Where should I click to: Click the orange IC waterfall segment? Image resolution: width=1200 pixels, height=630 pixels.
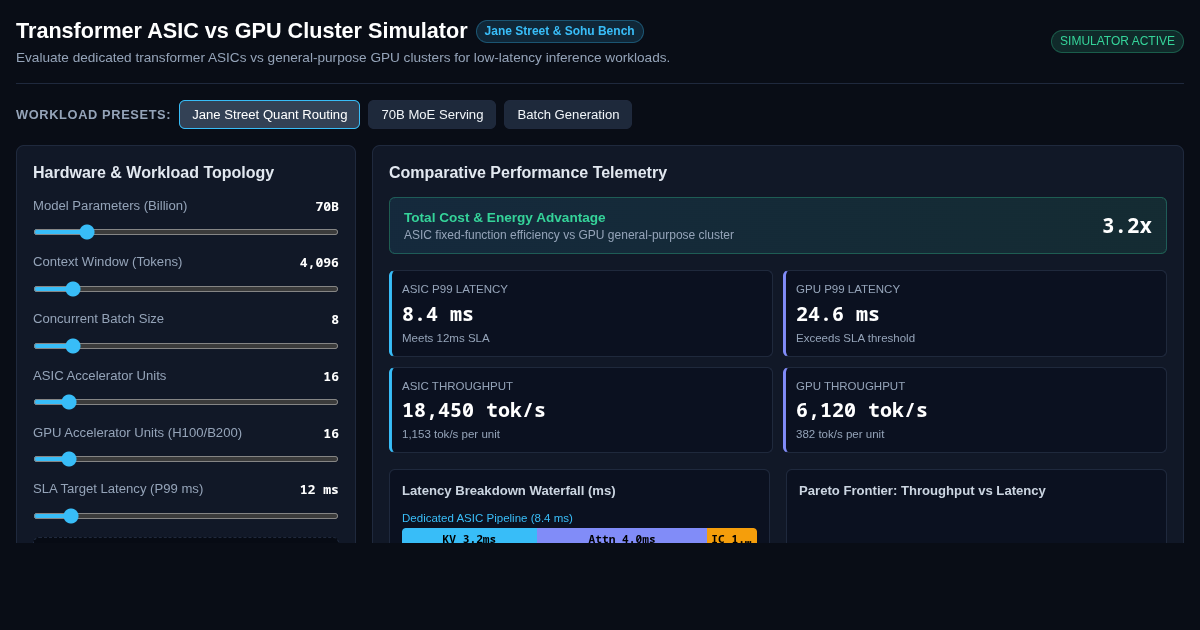732,536
